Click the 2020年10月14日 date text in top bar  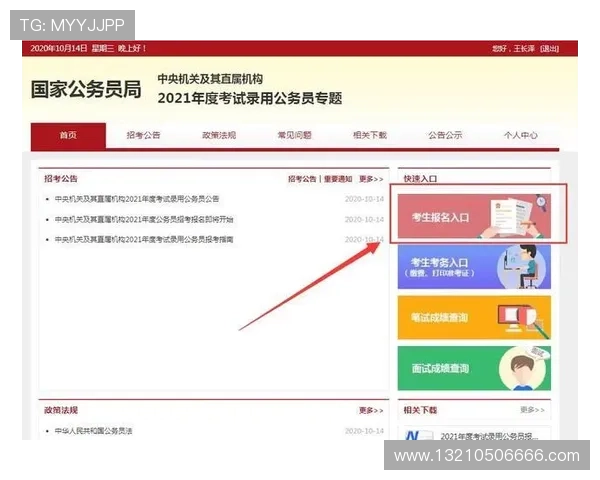click(x=59, y=48)
